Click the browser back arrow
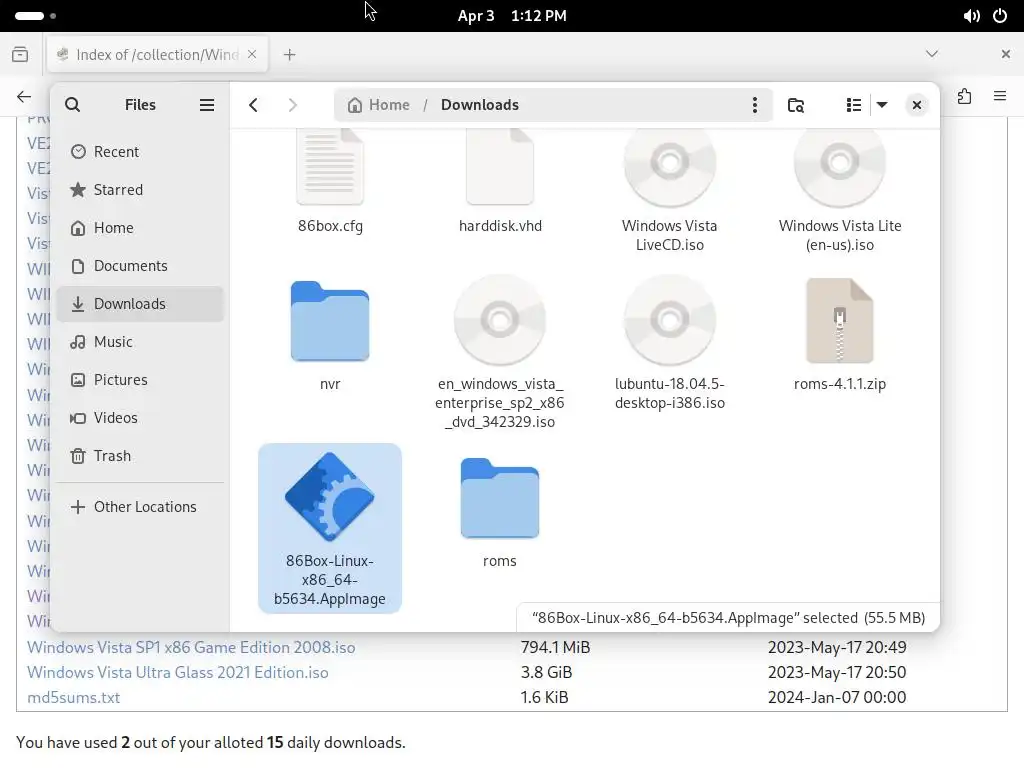1024x768 pixels. 24,97
